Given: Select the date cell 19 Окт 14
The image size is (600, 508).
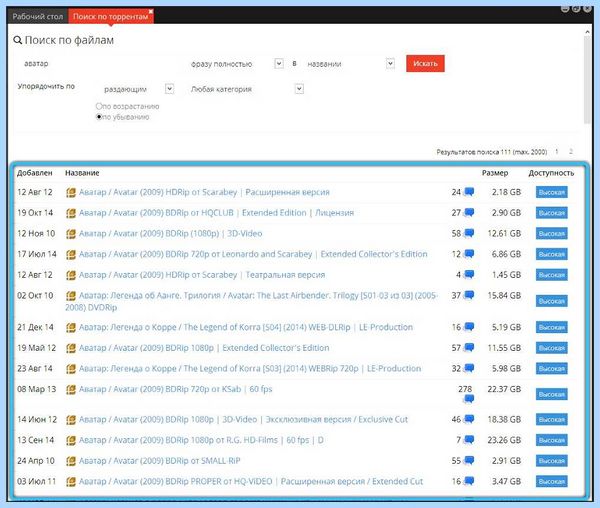Looking at the screenshot, I should coord(35,213).
